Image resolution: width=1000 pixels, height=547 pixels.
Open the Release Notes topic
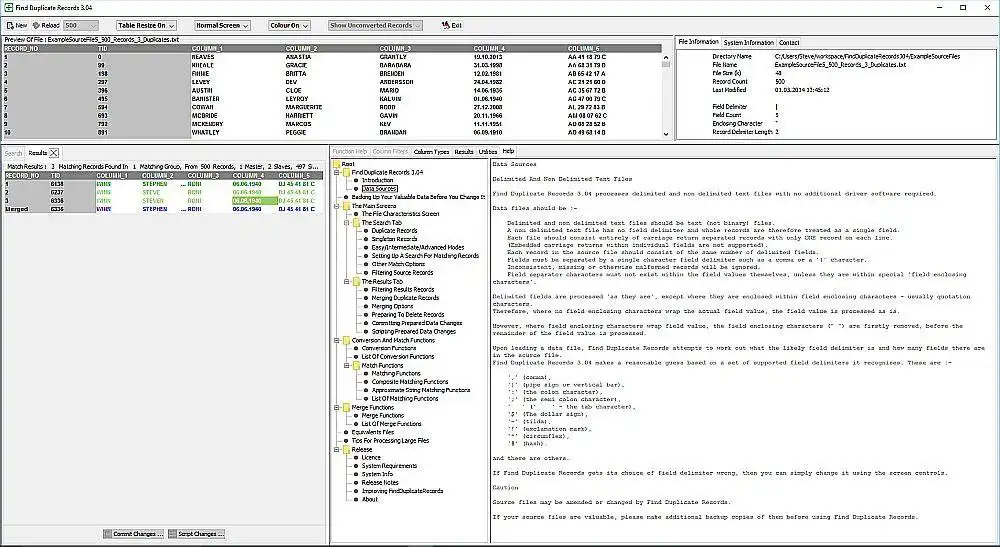click(x=380, y=483)
